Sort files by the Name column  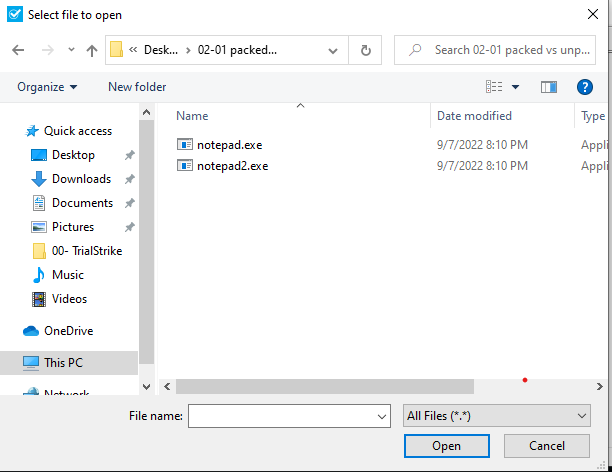[x=192, y=116]
